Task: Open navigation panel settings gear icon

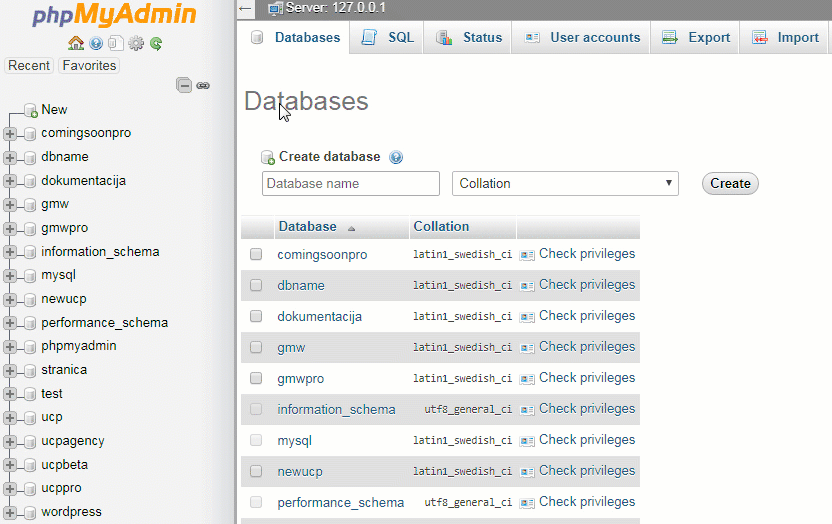Action: coord(136,43)
